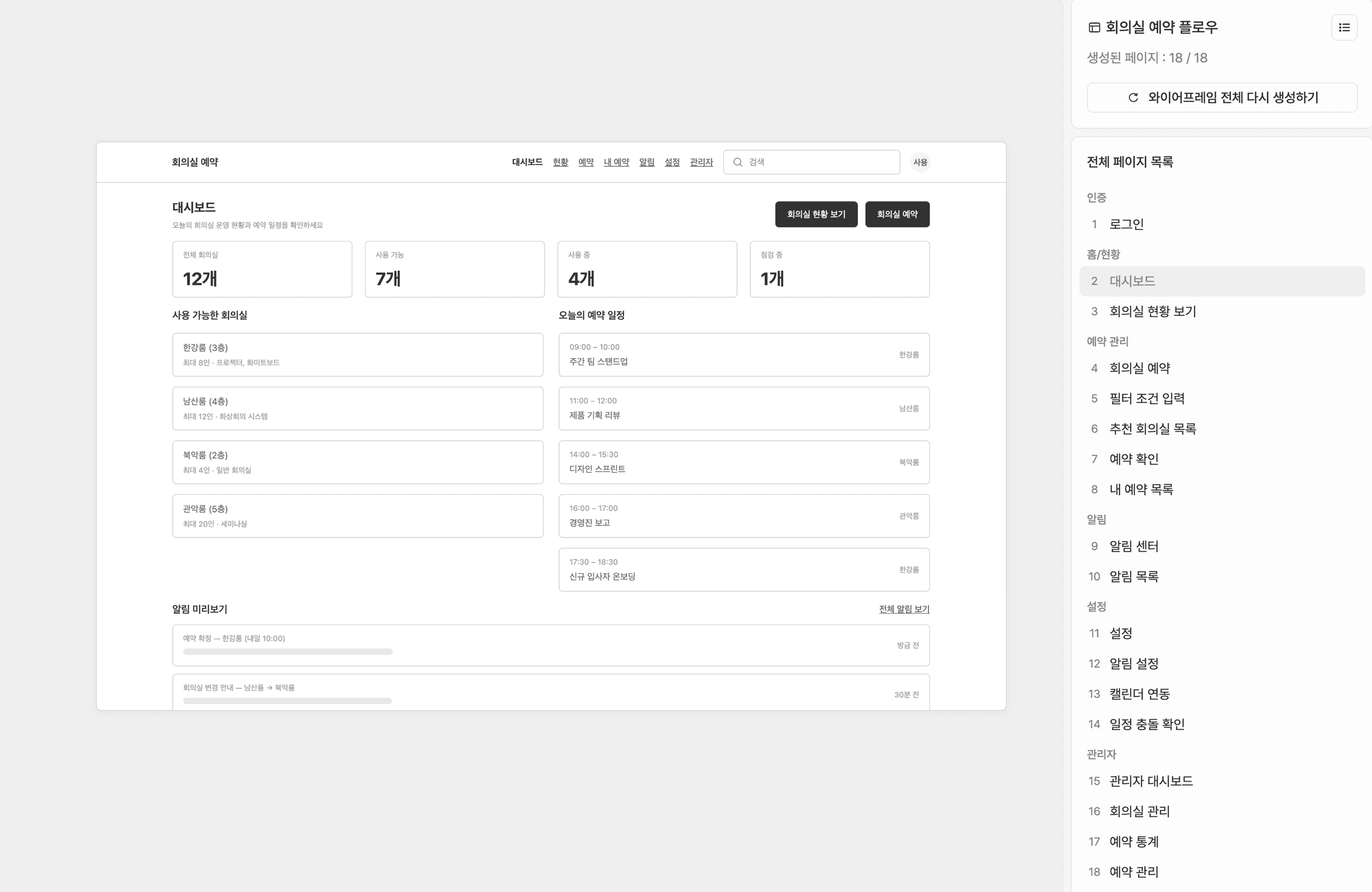This screenshot has width=1372, height=892.
Task: Open the 디자인 스프린트 schedule entry
Action: coord(744,462)
